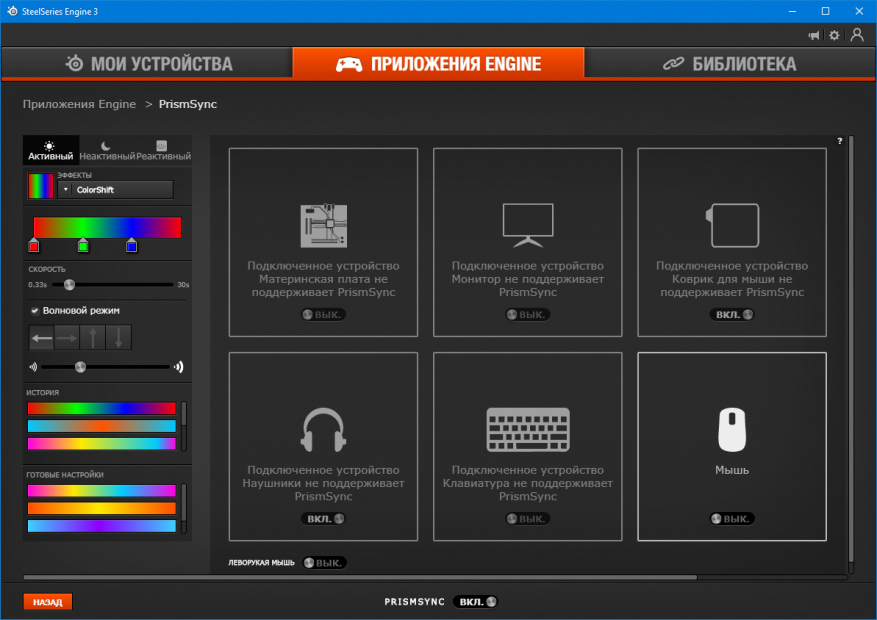Open the help question mark
The image size is (877, 620).
coord(840,141)
